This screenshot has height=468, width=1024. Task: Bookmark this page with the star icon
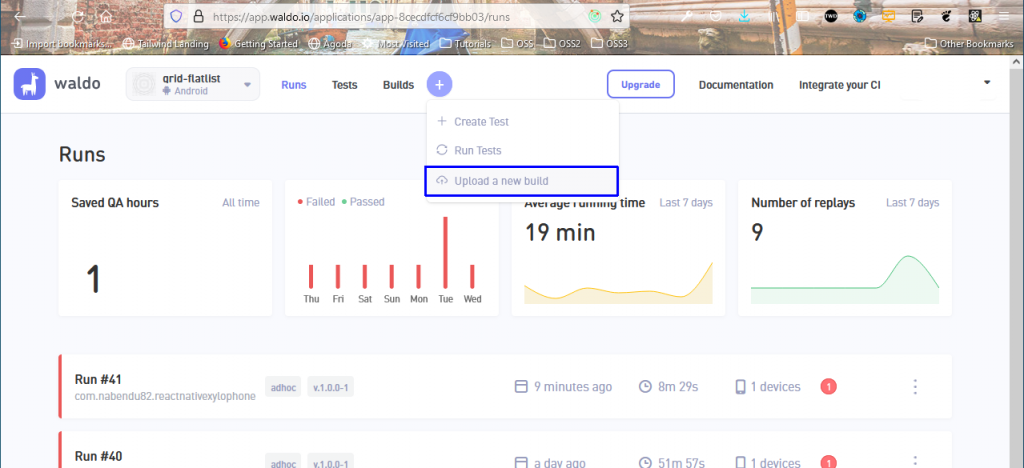[x=617, y=17]
